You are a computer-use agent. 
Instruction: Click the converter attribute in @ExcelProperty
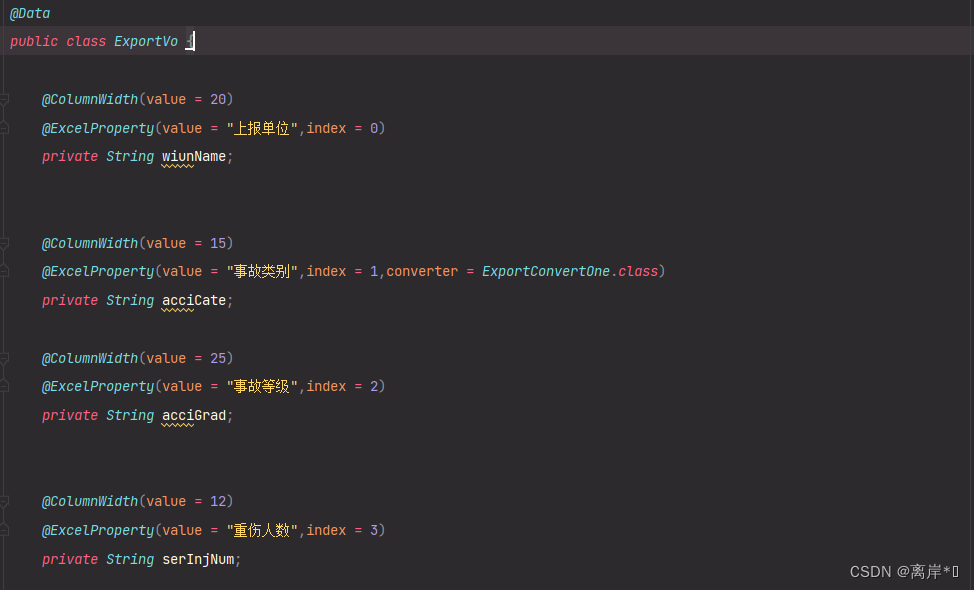[422, 271]
